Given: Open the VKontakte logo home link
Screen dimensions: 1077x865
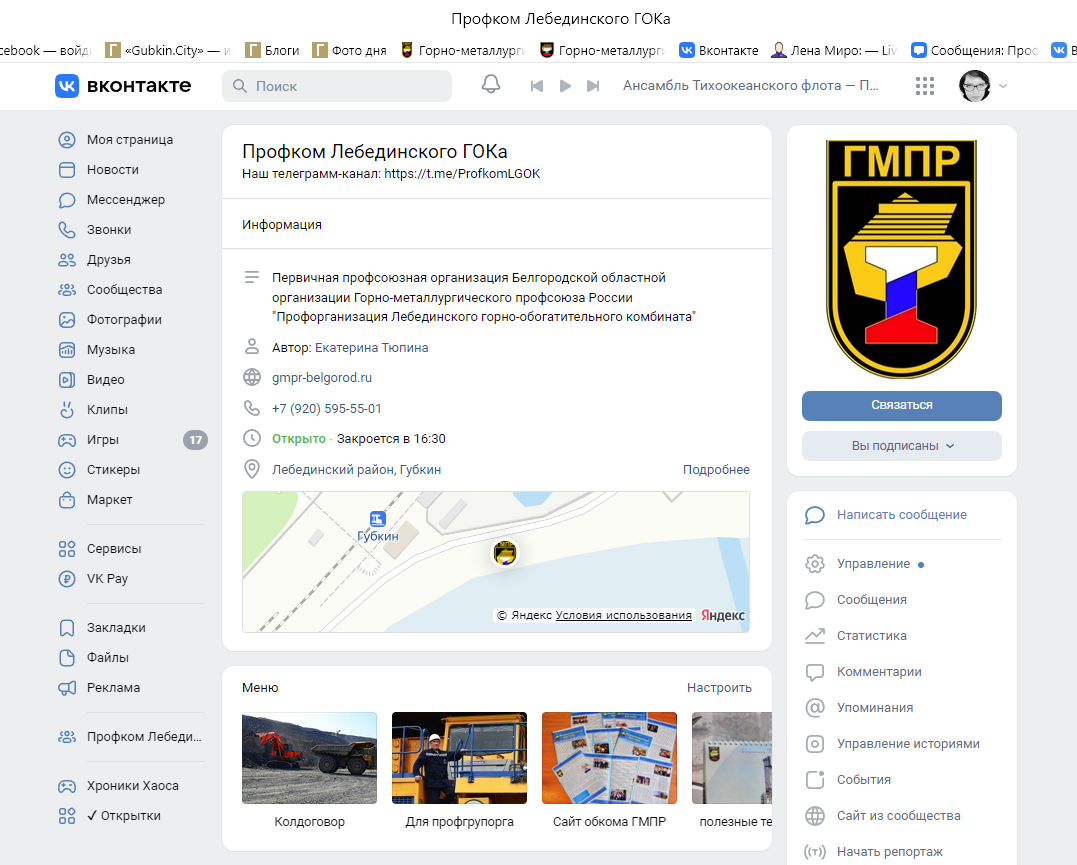Looking at the screenshot, I should [x=123, y=86].
